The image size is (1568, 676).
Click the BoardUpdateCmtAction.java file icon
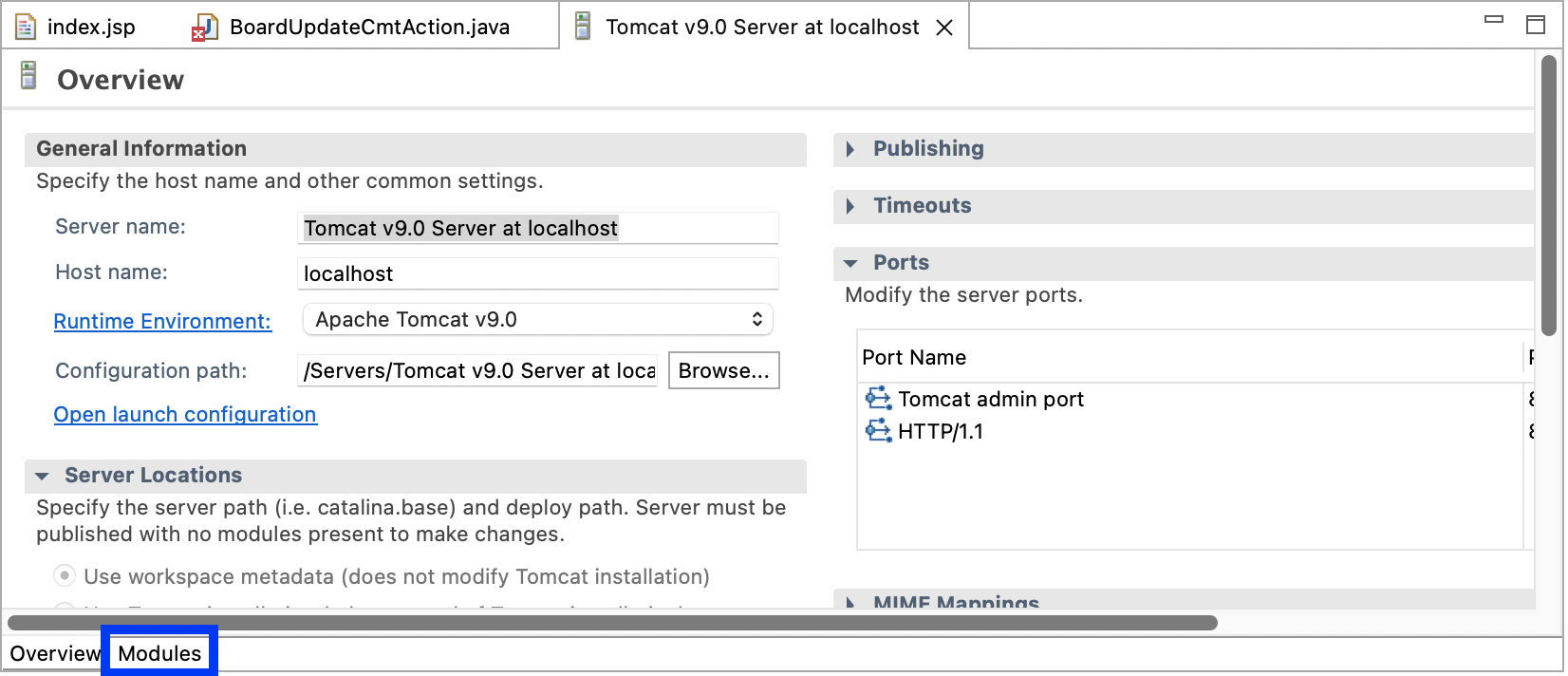click(205, 28)
